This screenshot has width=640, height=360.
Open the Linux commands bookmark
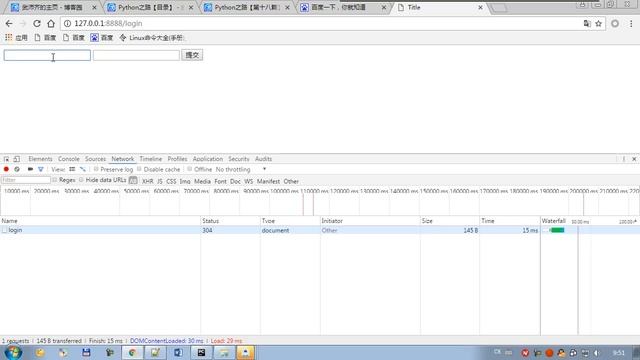click(151, 38)
